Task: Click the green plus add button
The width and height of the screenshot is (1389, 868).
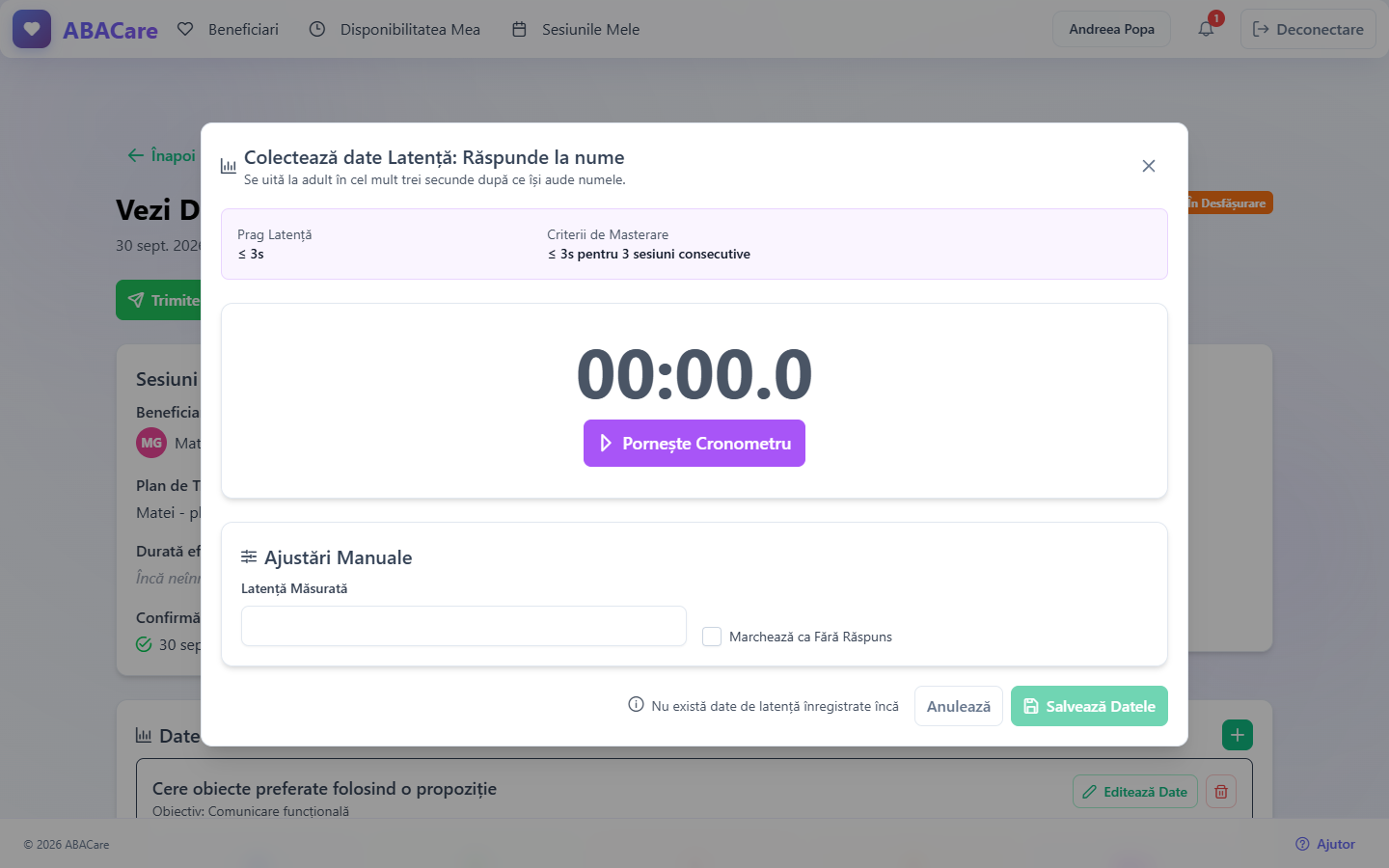Action: click(x=1238, y=735)
